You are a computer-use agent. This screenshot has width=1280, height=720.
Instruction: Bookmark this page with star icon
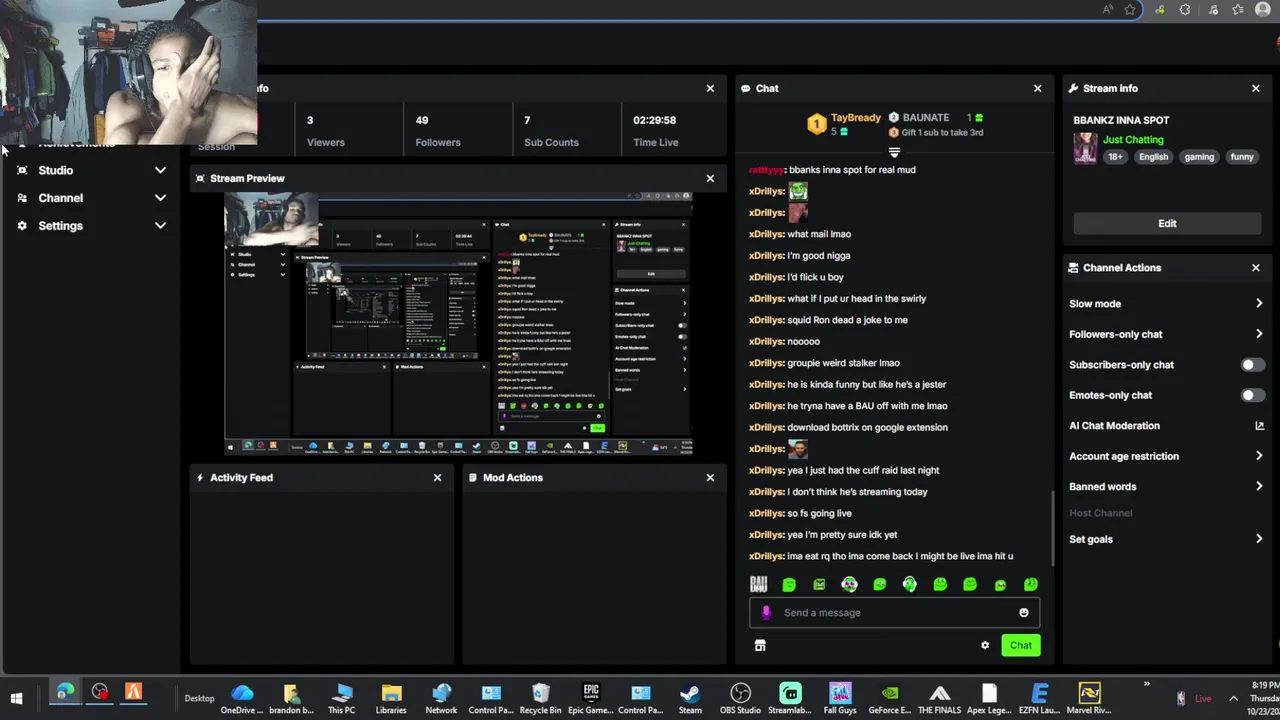coord(1130,10)
